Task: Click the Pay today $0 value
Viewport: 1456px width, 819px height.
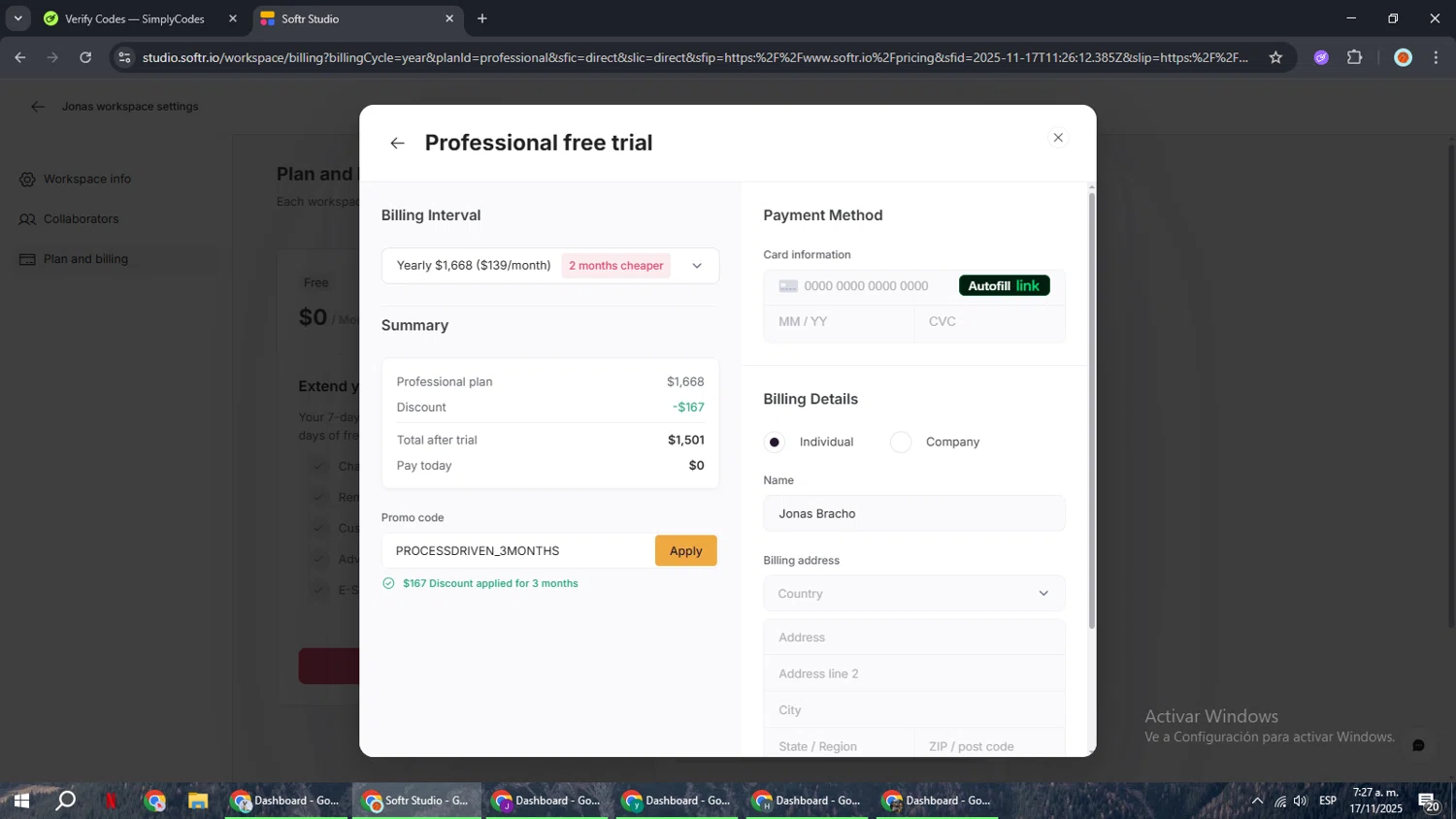Action: click(x=697, y=466)
